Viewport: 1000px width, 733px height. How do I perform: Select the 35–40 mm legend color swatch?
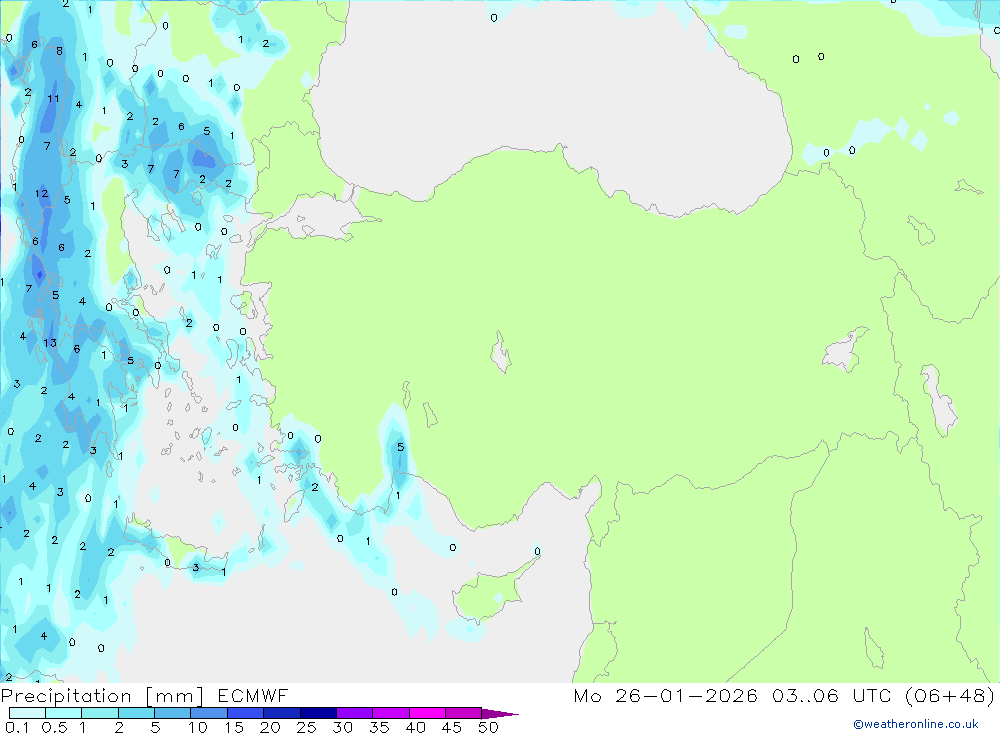(x=391, y=713)
